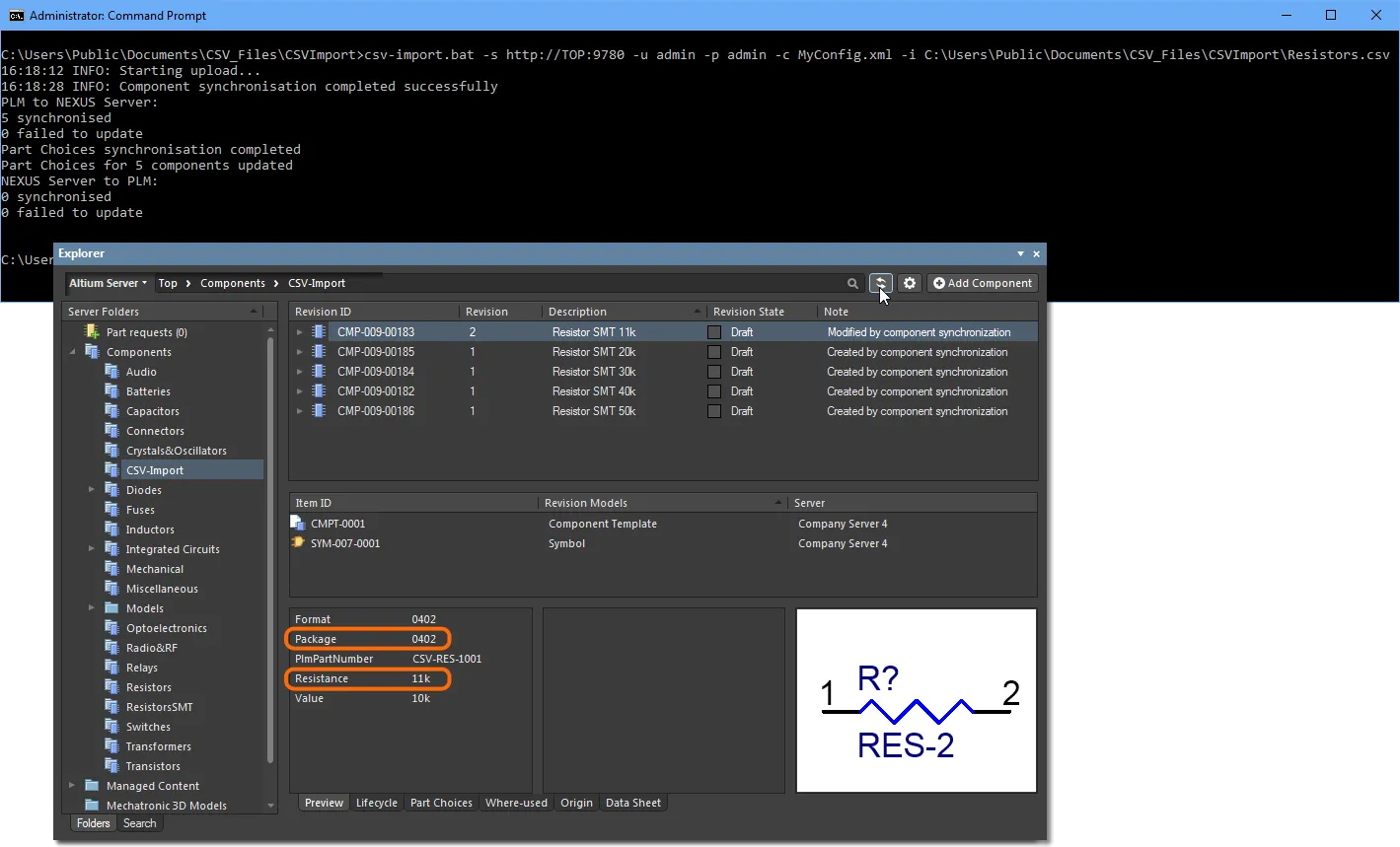The width and height of the screenshot is (1400, 847).
Task: Toggle Revision State checkbox for CMP-009-00185
Action: 714,352
